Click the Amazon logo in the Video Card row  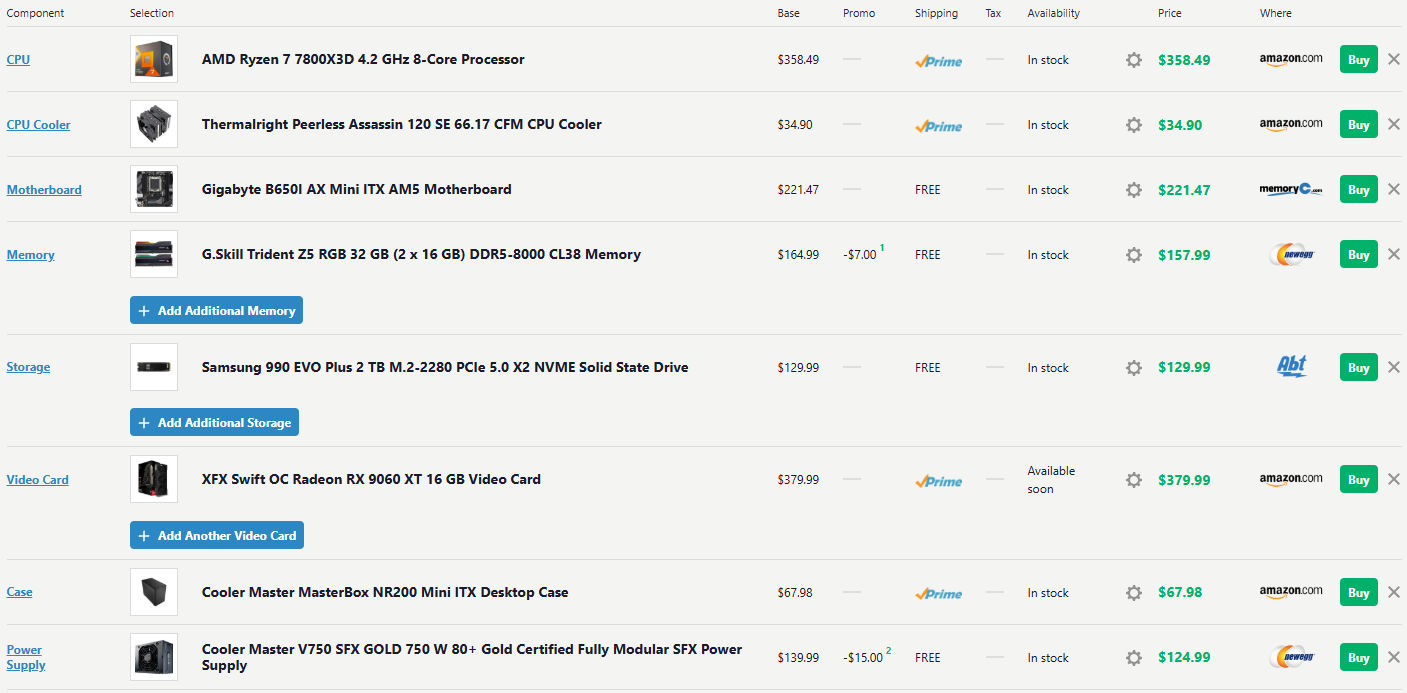click(x=1291, y=479)
